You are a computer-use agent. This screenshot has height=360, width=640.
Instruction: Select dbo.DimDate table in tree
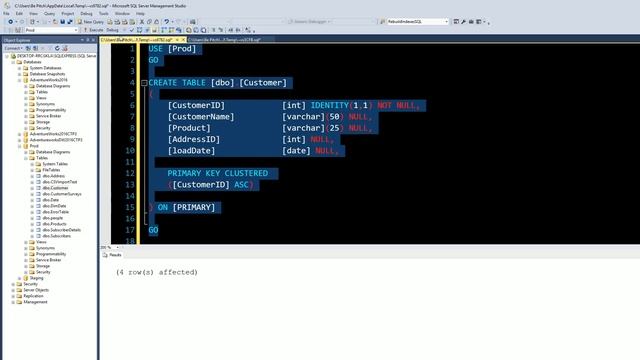54,206
